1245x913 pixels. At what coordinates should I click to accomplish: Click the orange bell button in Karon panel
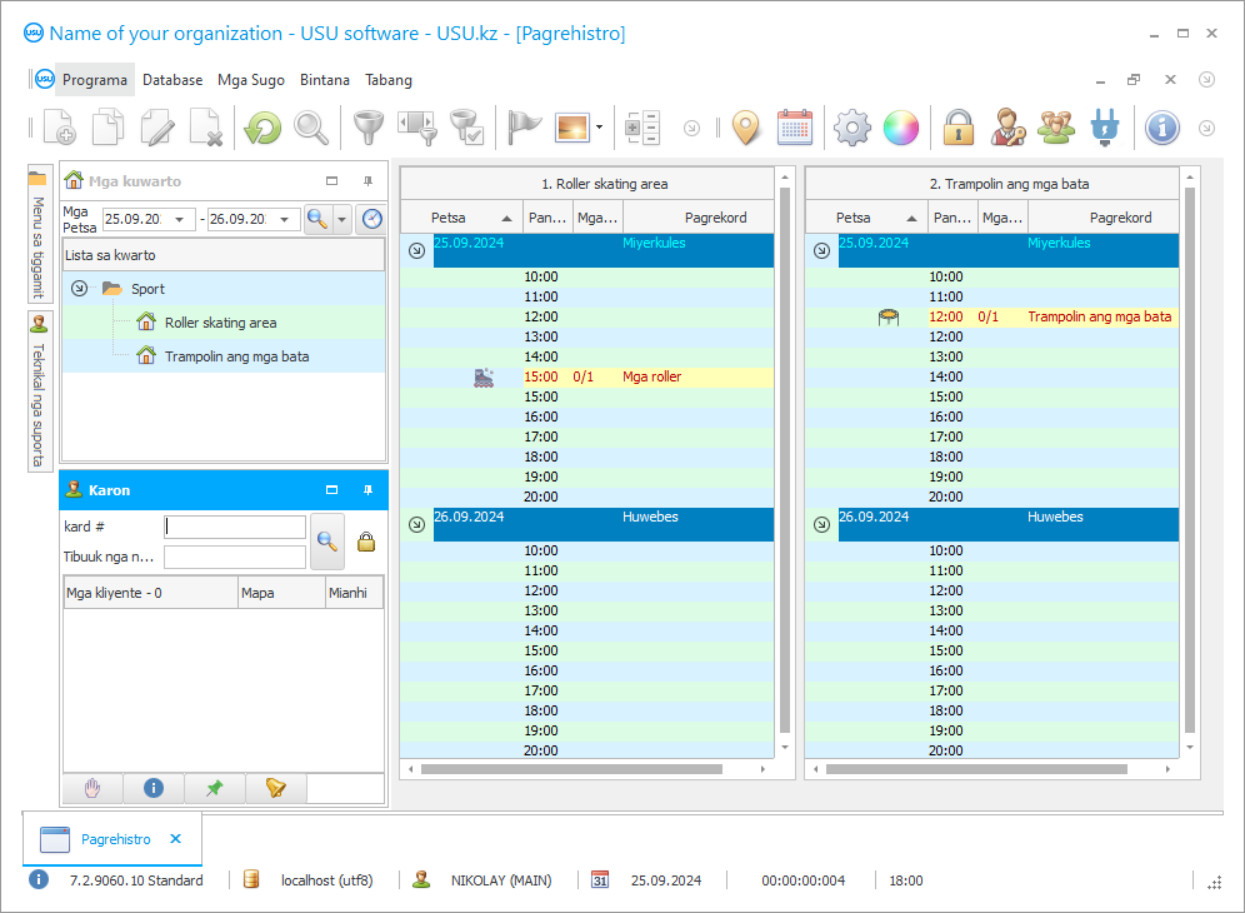[x=276, y=788]
